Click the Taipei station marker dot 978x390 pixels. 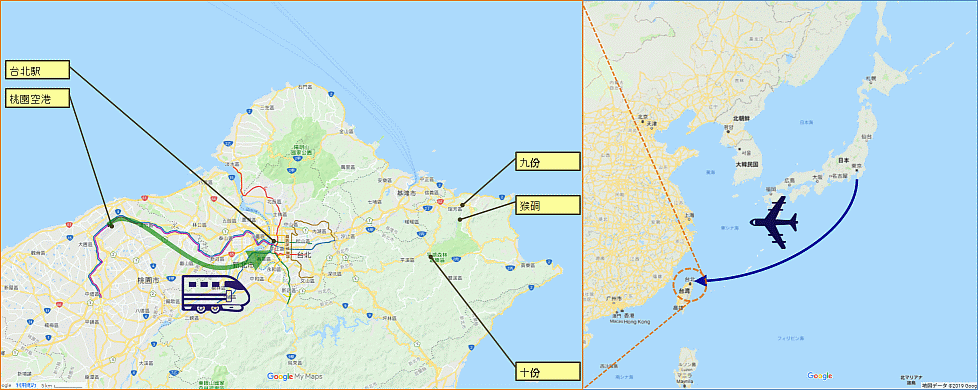(273, 241)
